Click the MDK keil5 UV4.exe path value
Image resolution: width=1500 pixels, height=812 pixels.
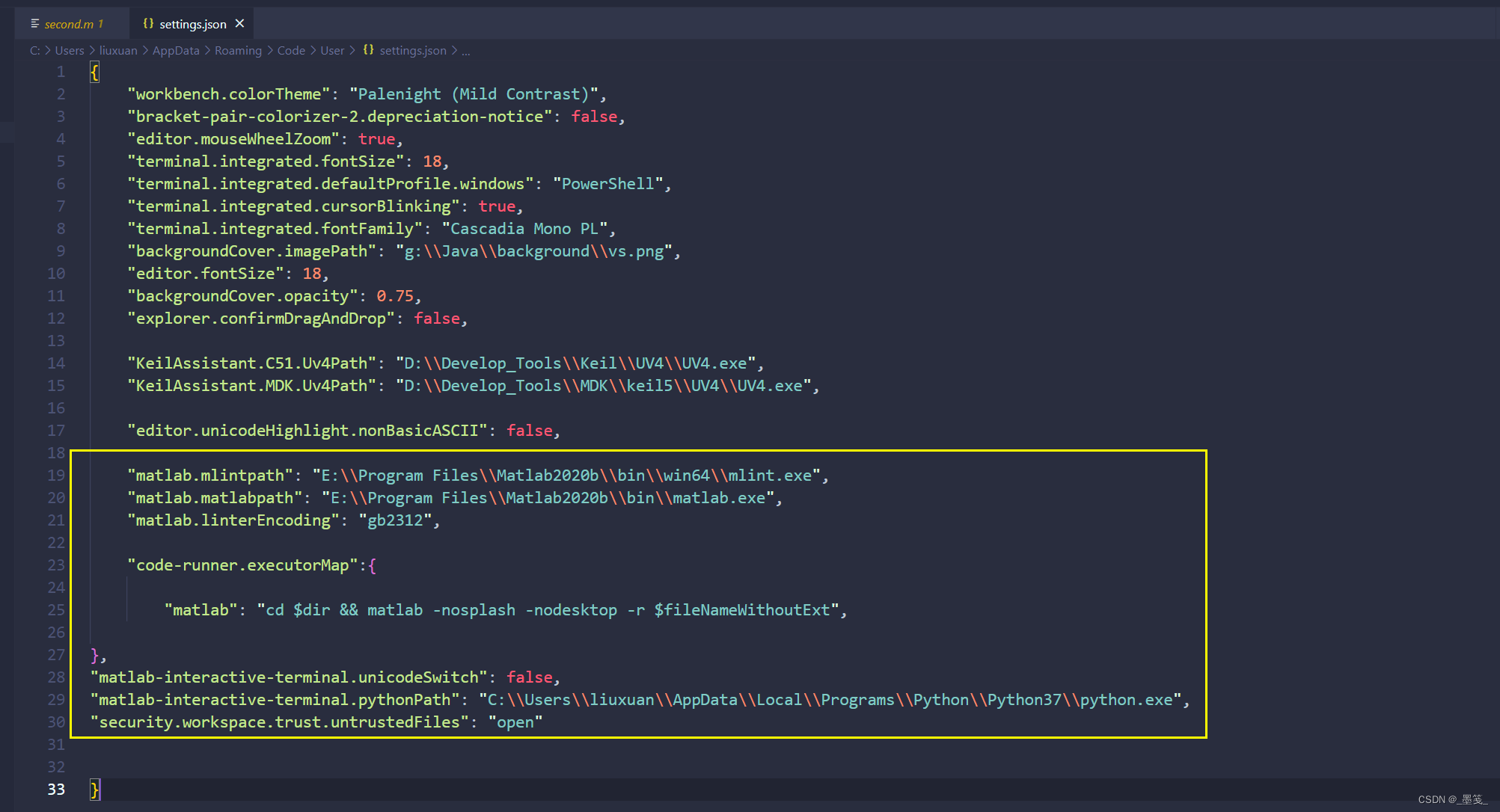603,386
